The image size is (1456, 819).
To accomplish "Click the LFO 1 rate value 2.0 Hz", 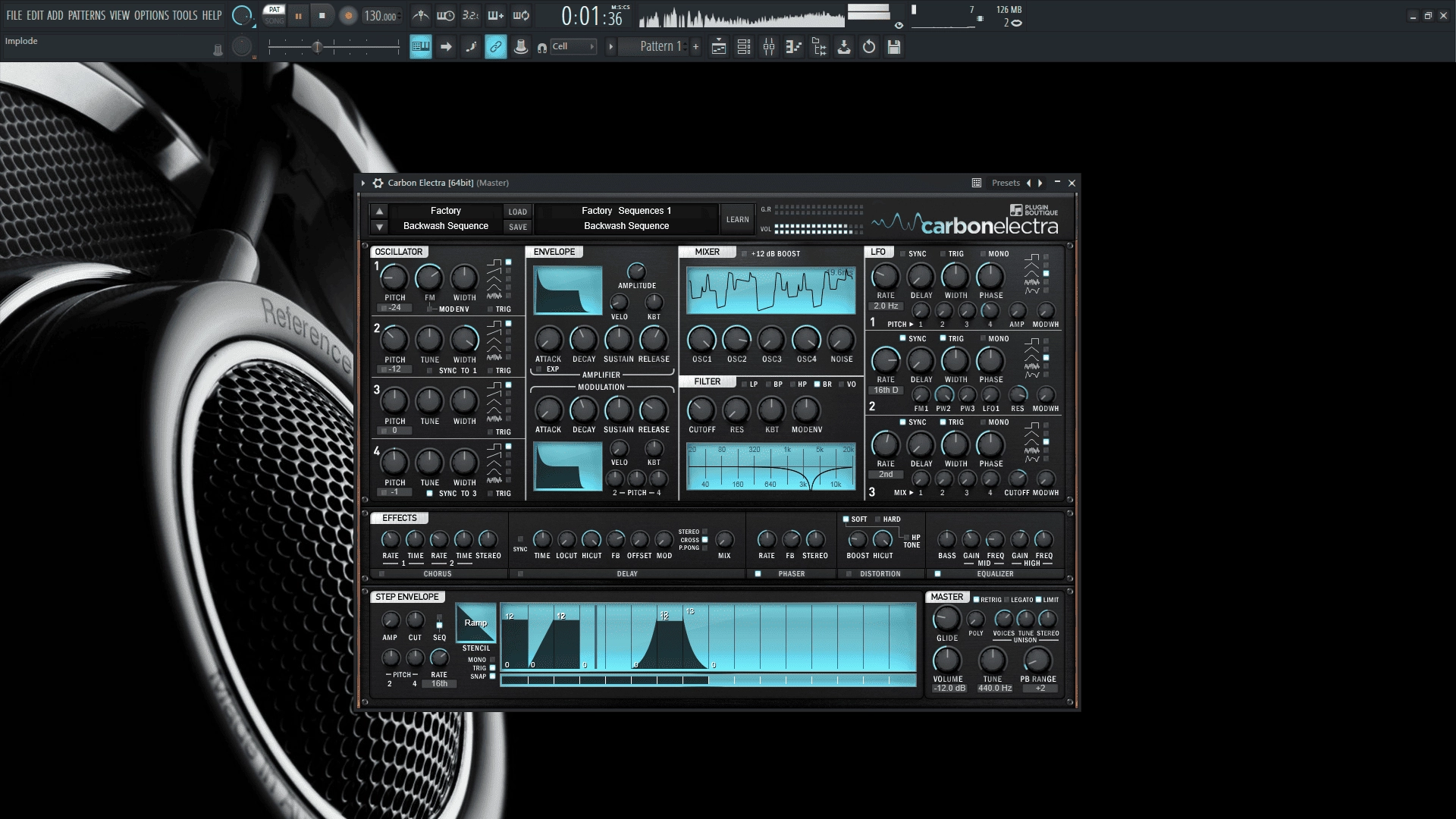I will click(886, 306).
